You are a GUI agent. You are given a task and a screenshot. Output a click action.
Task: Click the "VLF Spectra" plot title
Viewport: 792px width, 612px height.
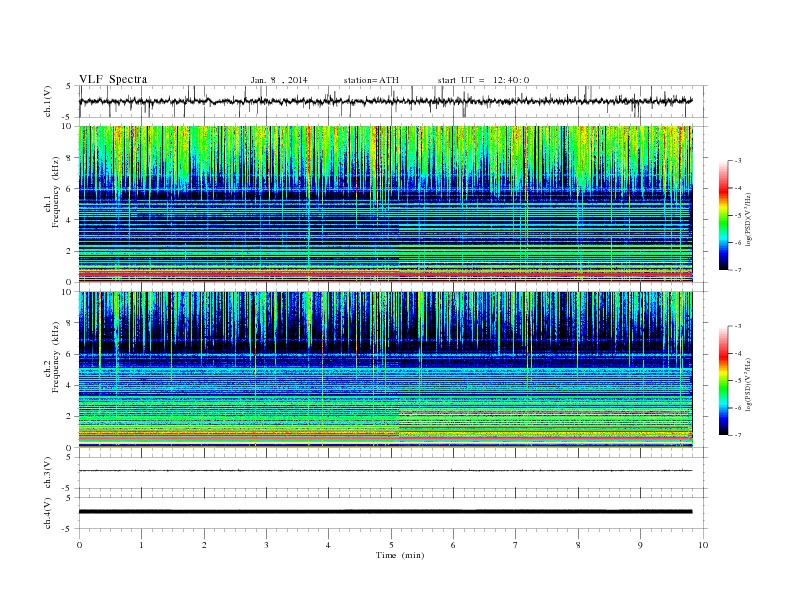113,79
